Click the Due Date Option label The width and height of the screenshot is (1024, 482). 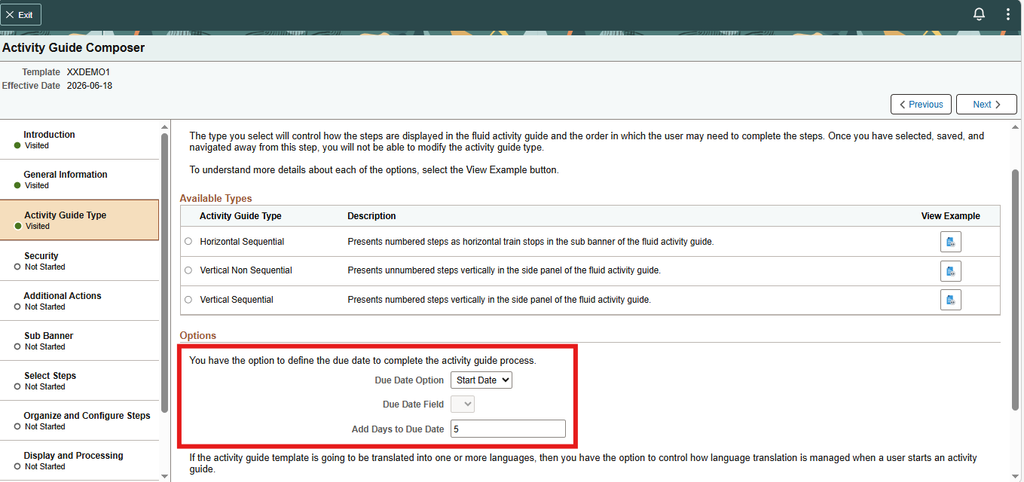pyautogui.click(x=409, y=380)
